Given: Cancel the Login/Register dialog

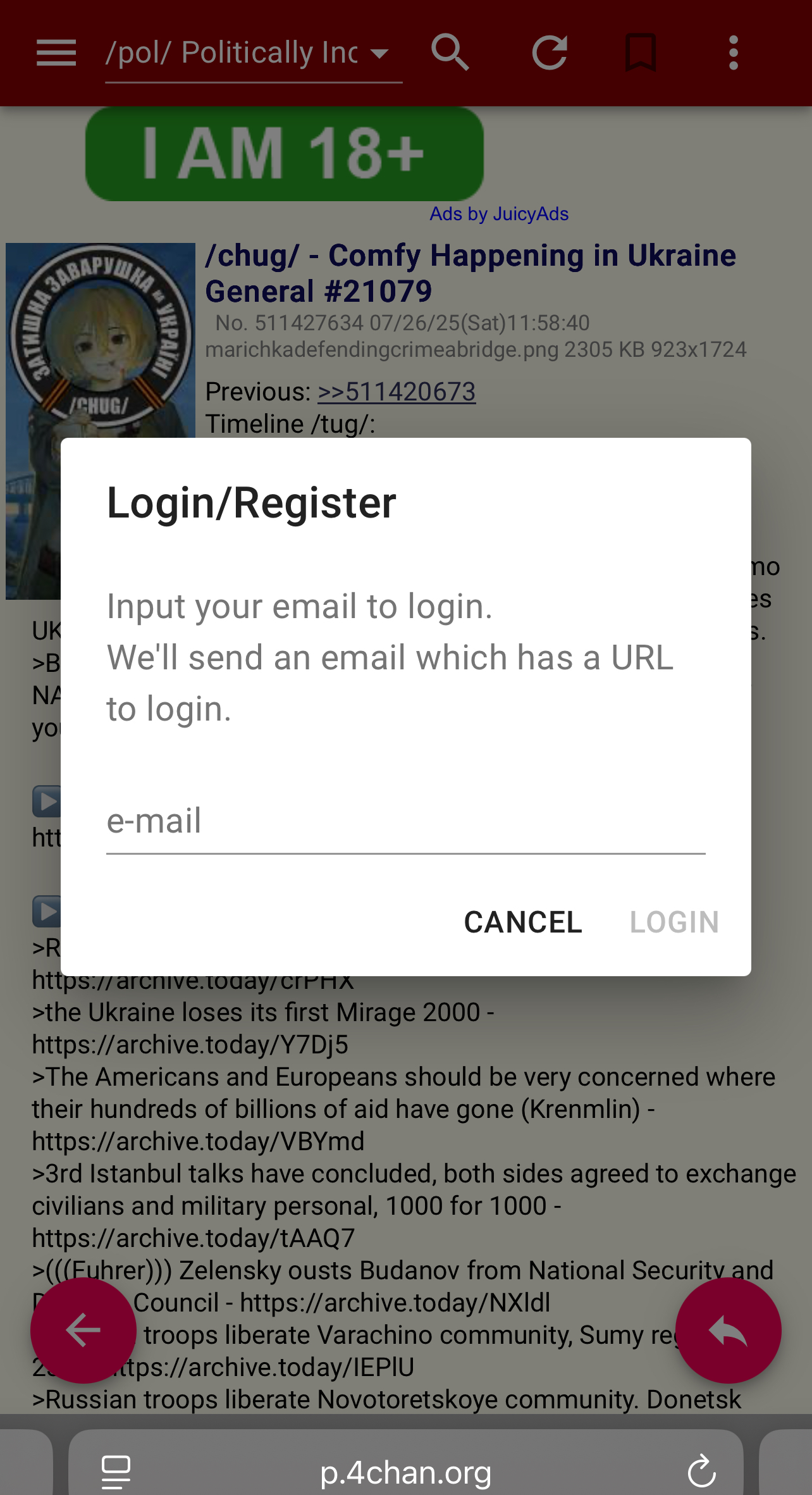Looking at the screenshot, I should 523,922.
